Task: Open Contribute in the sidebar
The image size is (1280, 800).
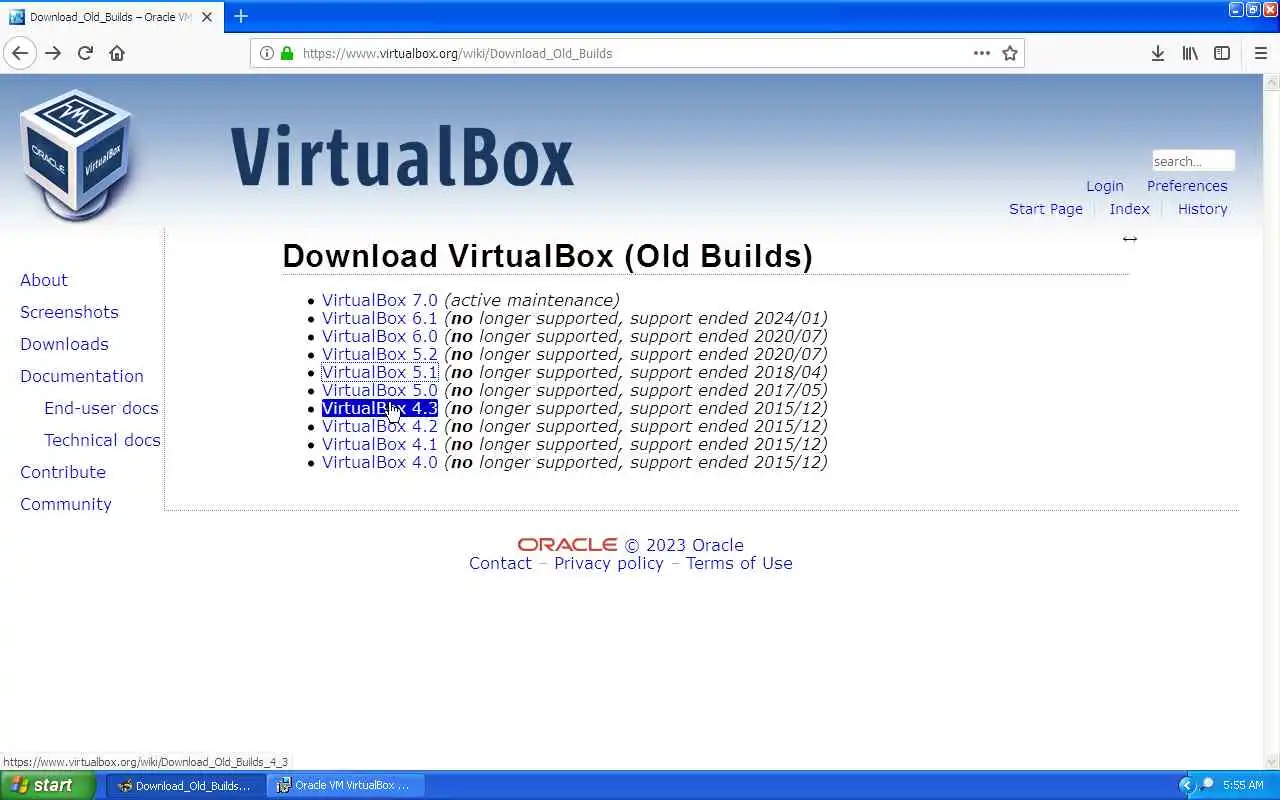Action: click(63, 472)
